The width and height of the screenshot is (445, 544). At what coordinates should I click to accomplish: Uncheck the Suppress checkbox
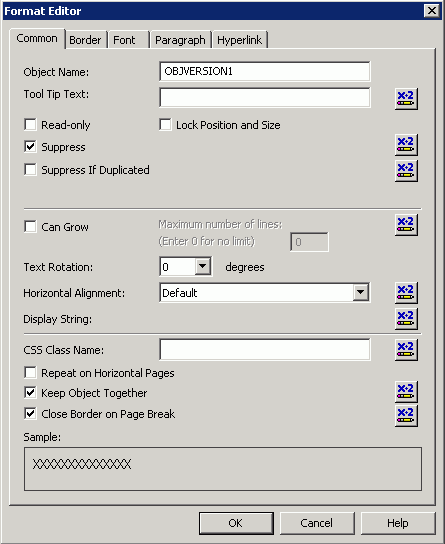pos(31,147)
